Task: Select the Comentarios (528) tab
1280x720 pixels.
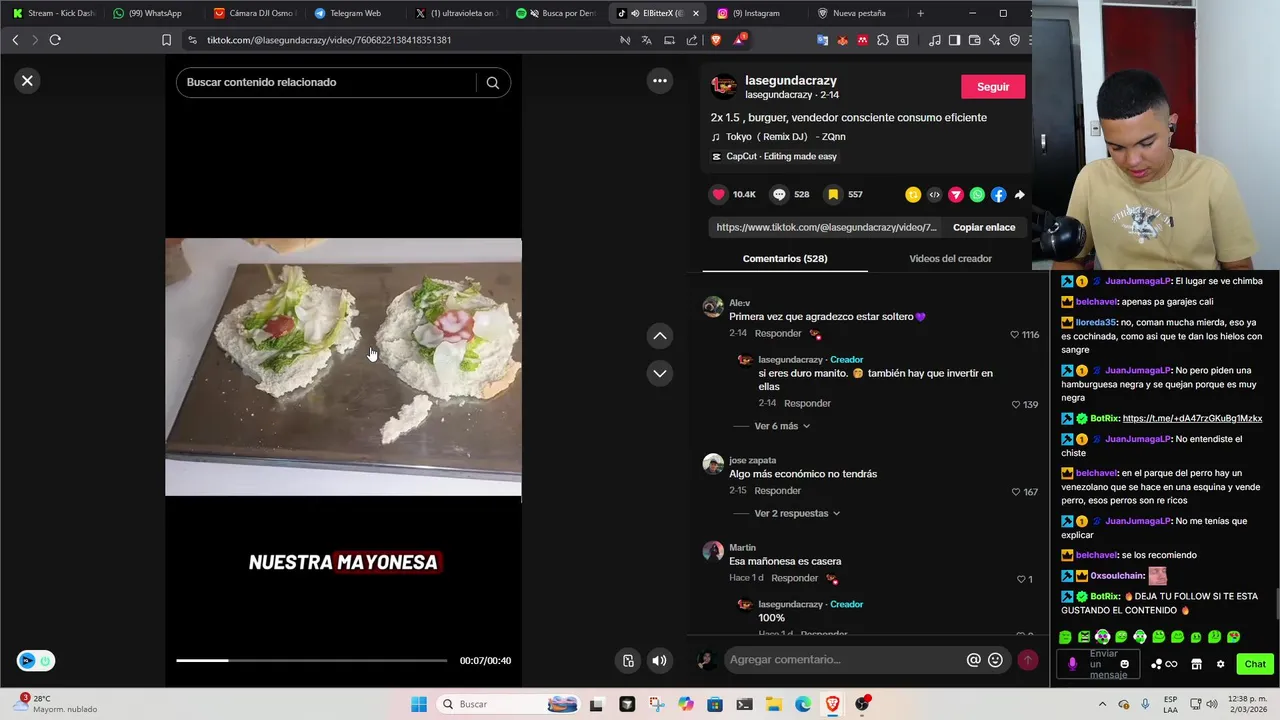Action: click(x=785, y=258)
